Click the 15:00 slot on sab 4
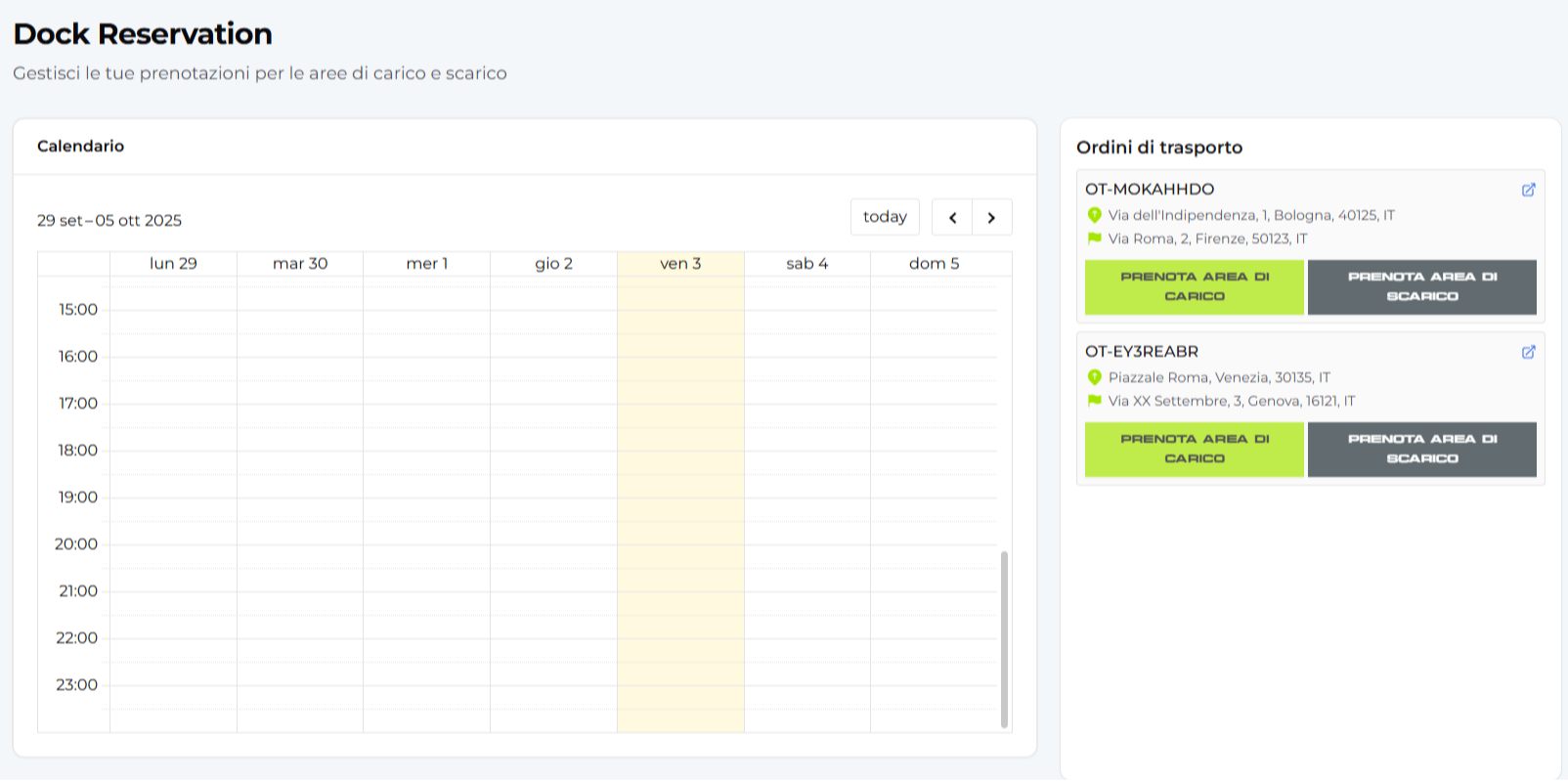The image size is (1568, 781). pos(806,322)
